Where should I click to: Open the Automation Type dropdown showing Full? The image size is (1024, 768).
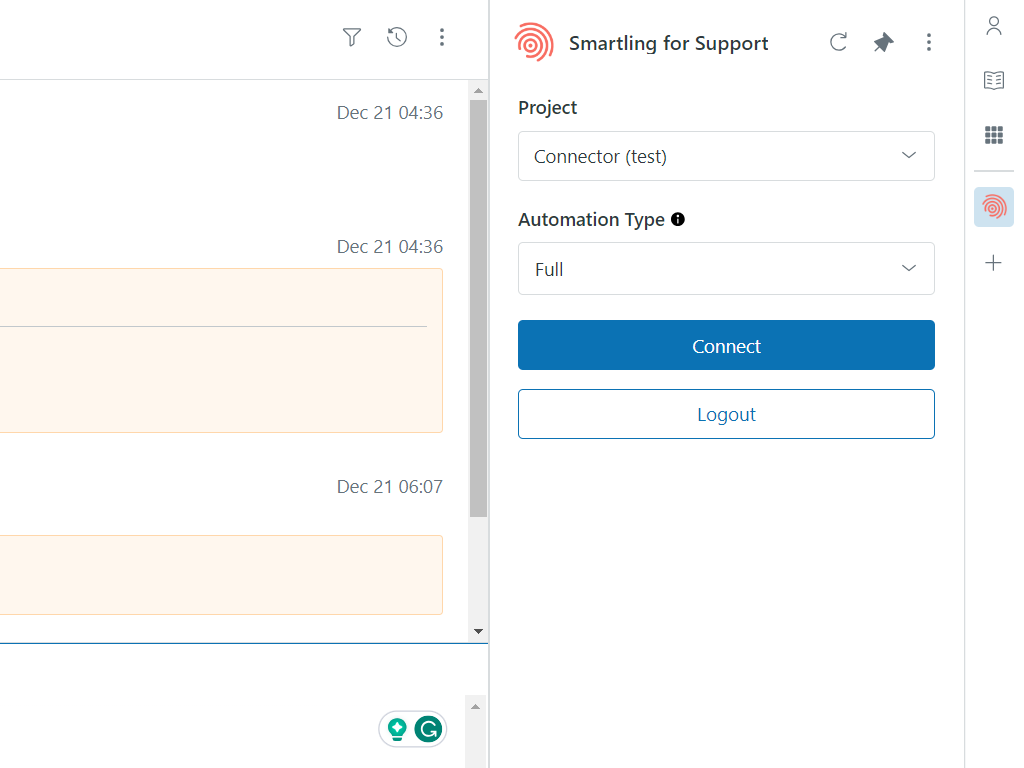726,268
